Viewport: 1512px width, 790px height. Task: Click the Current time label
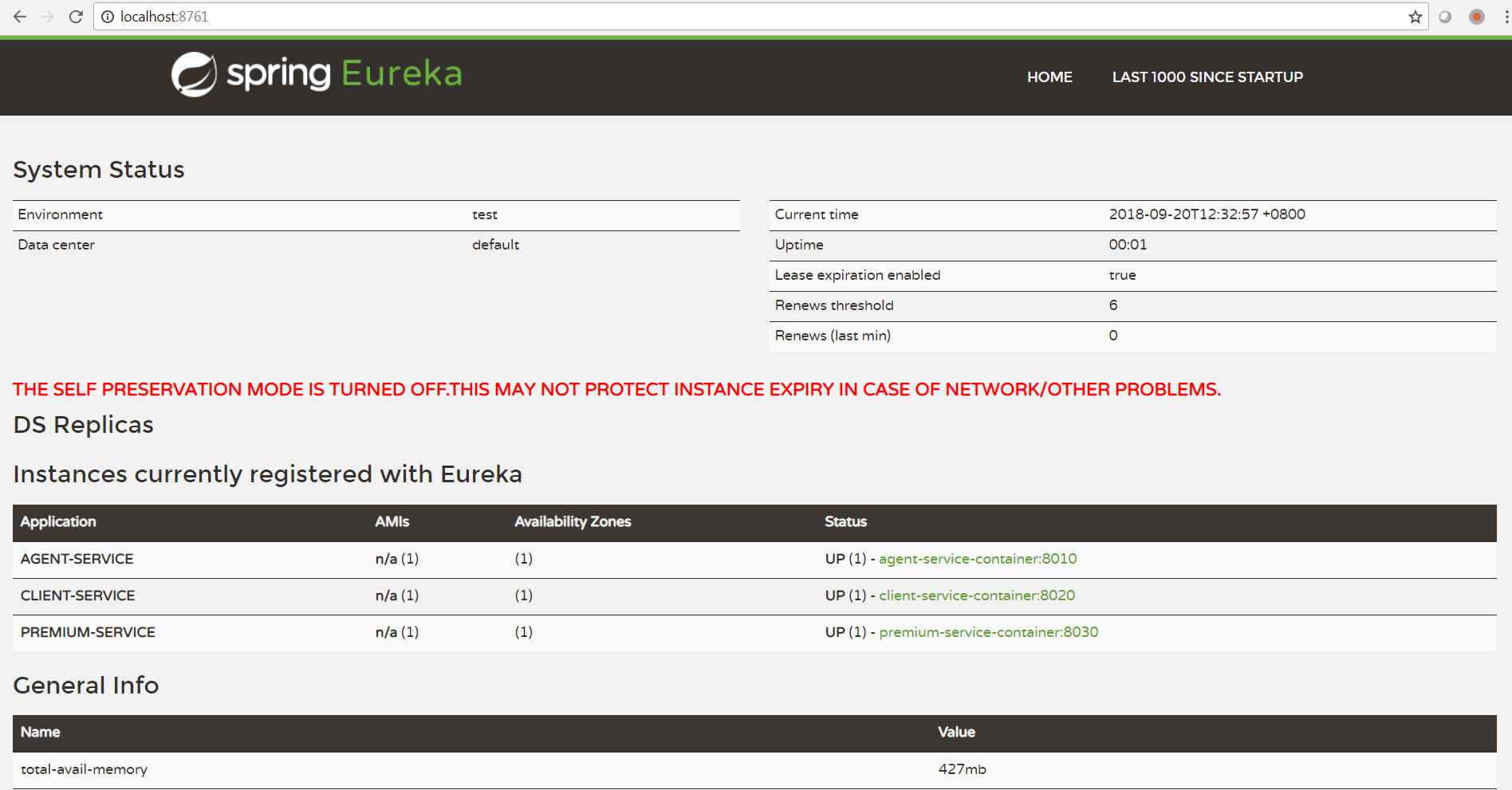pos(817,214)
